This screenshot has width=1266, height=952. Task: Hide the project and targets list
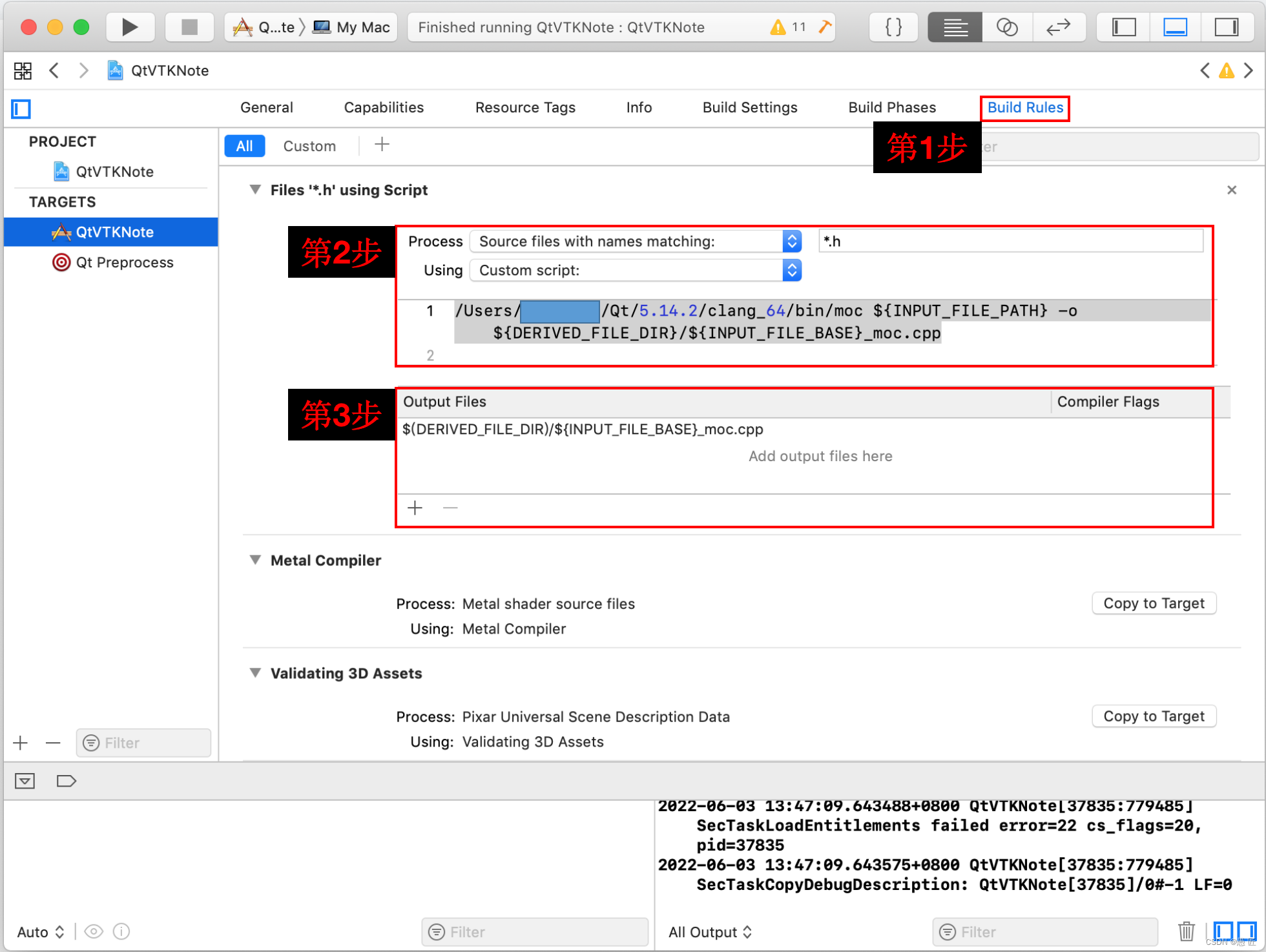[x=21, y=109]
